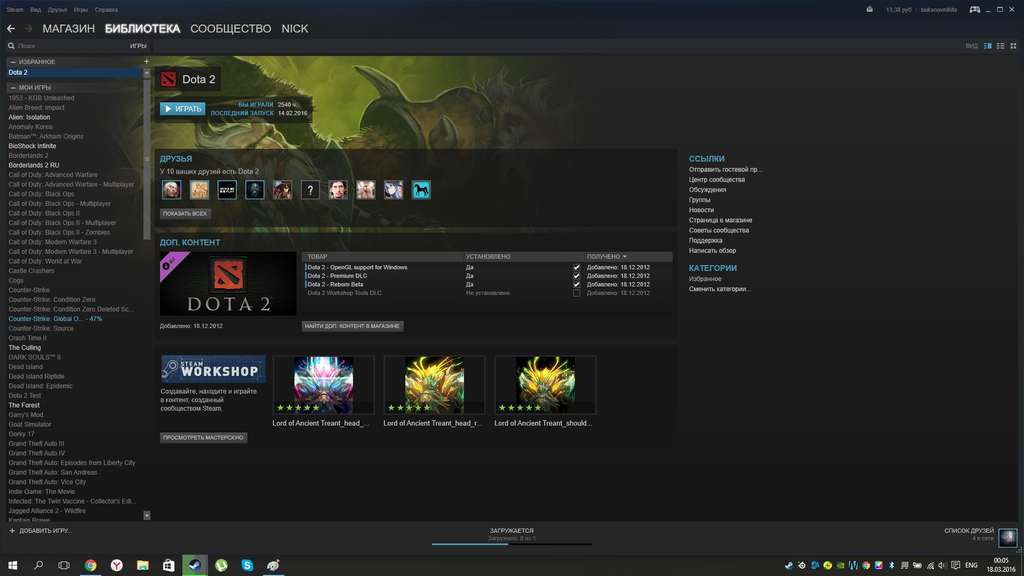Open Windows taskbar search
The width and height of the screenshot is (1024, 576).
click(x=39, y=566)
